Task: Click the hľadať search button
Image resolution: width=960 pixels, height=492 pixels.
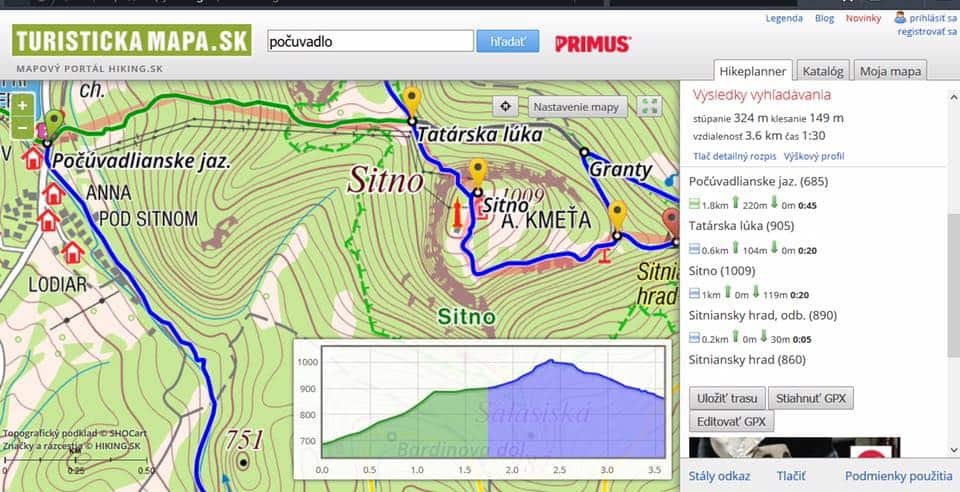Action: [508, 42]
